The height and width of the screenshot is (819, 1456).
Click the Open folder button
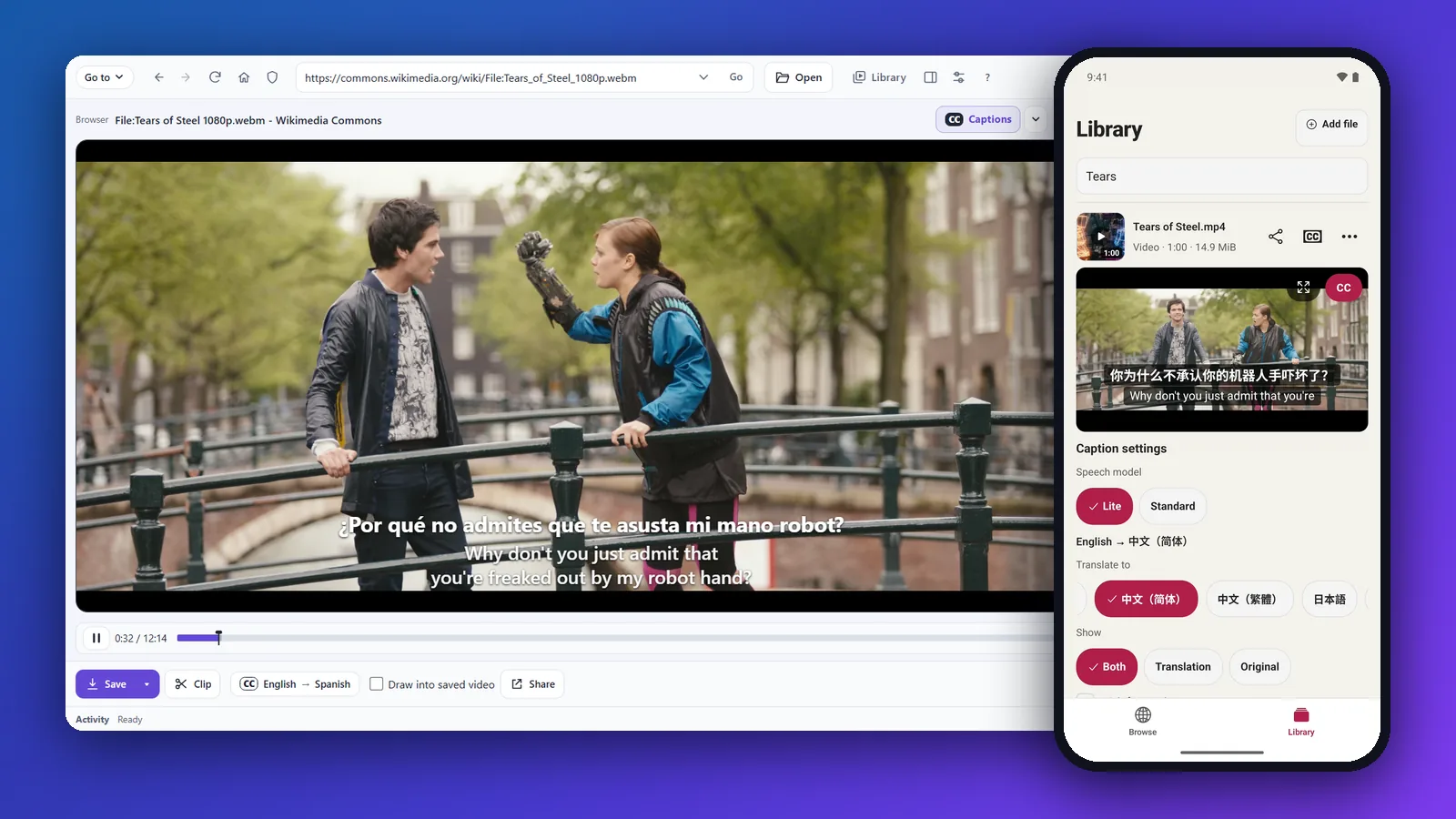(799, 77)
